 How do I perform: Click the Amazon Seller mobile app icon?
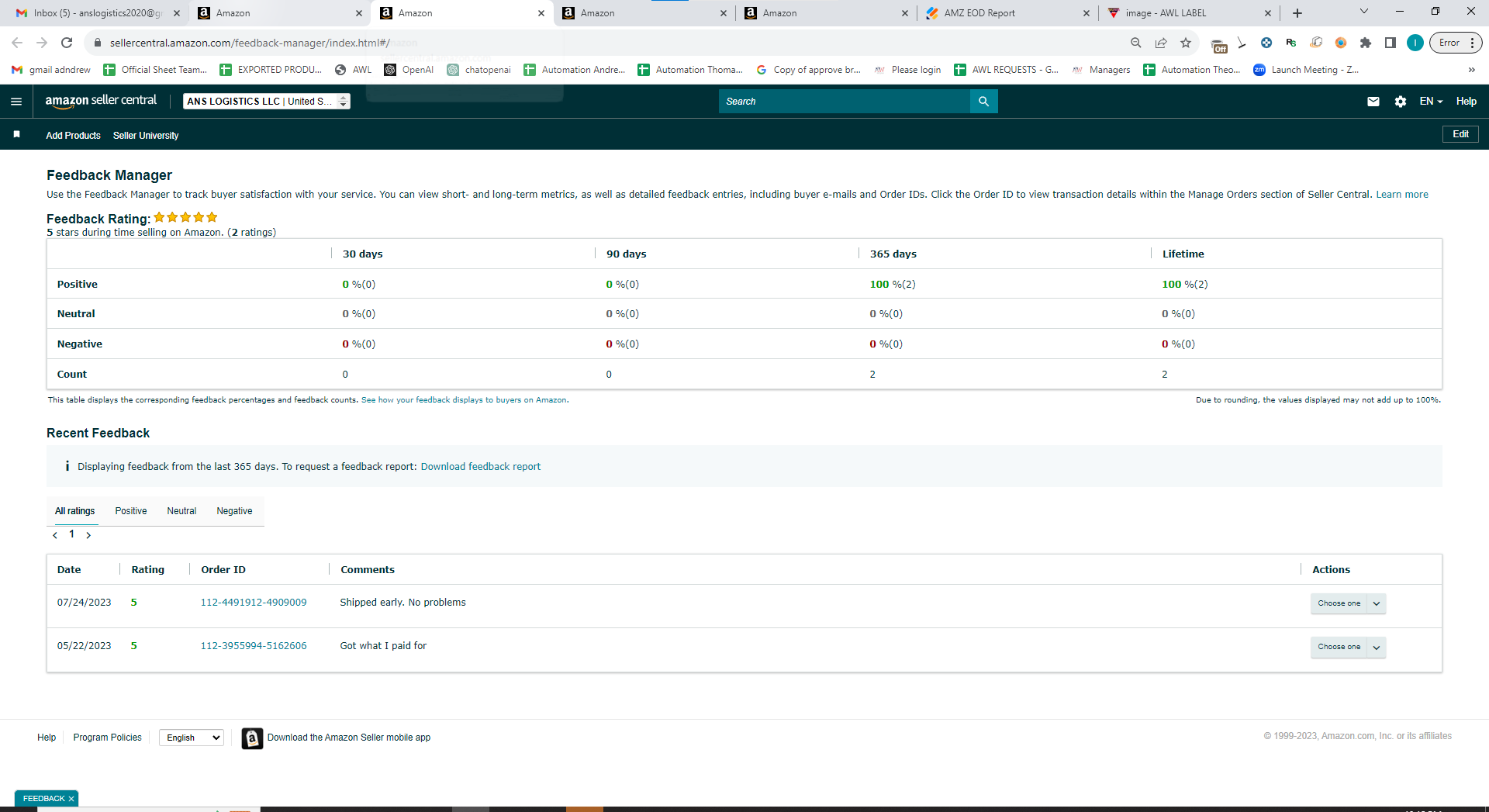point(252,738)
